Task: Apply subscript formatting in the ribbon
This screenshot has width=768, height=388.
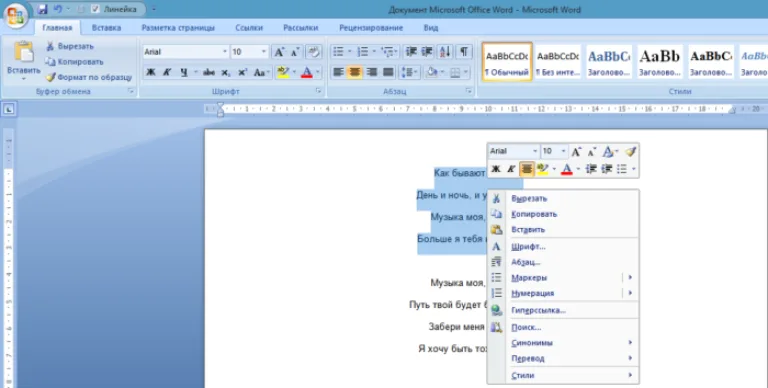Action: point(225,73)
